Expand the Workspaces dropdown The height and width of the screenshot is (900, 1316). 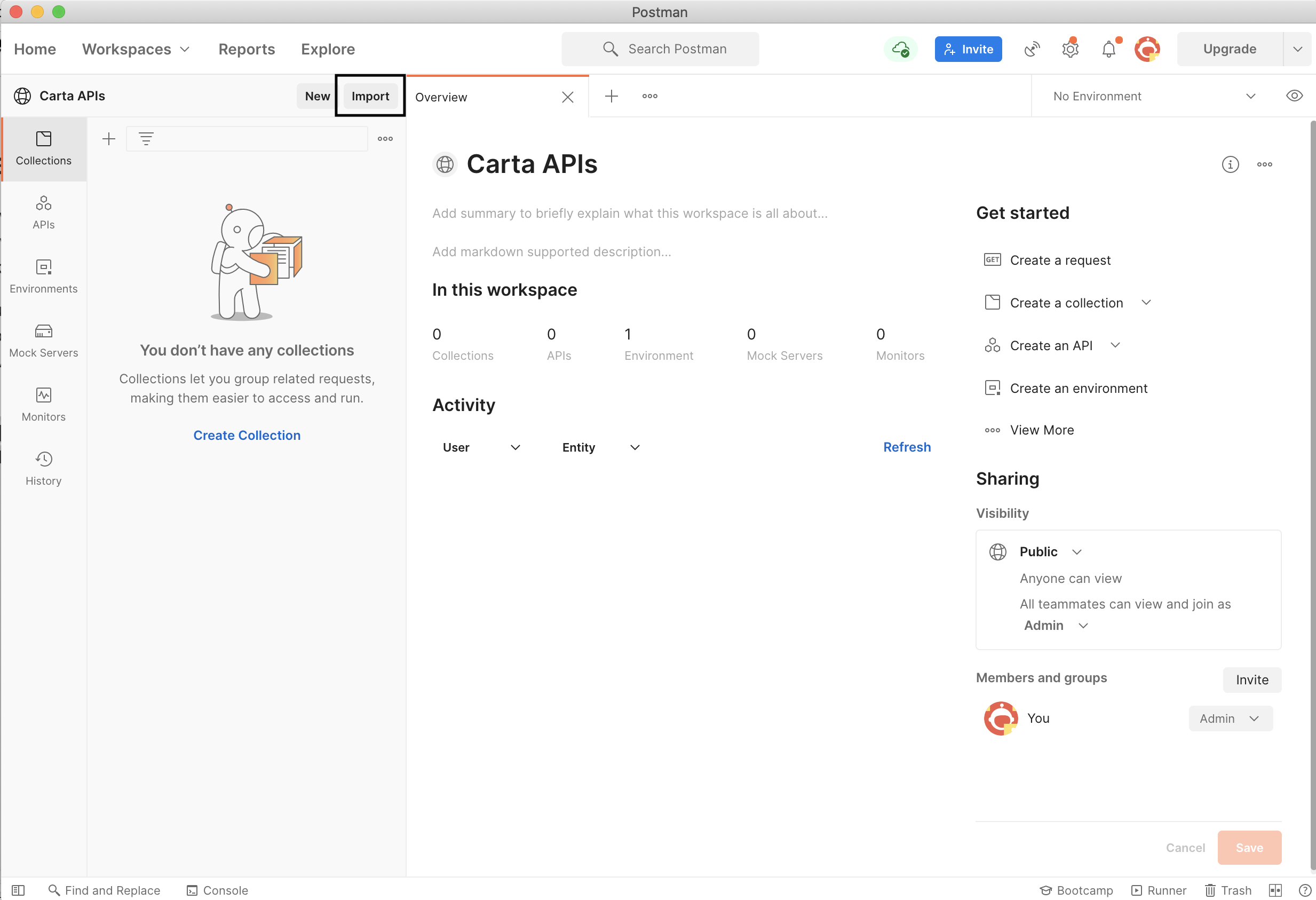pyautogui.click(x=136, y=49)
